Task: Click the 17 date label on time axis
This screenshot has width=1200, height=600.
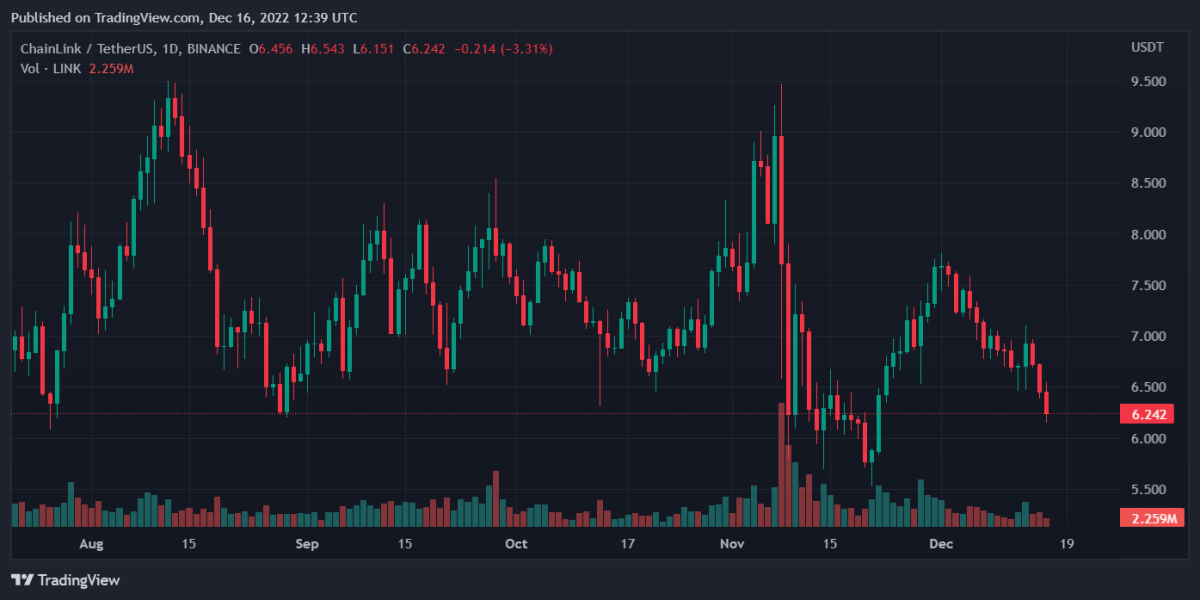Action: tap(628, 545)
